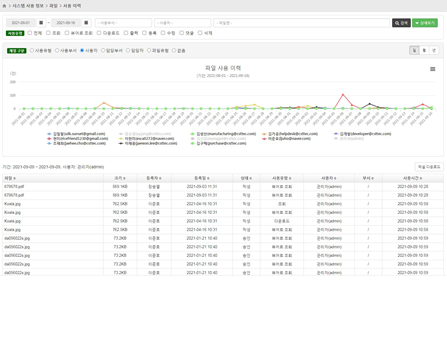Select 담당자 grouping radio button
The width and height of the screenshot is (447, 362).
(x=128, y=50)
